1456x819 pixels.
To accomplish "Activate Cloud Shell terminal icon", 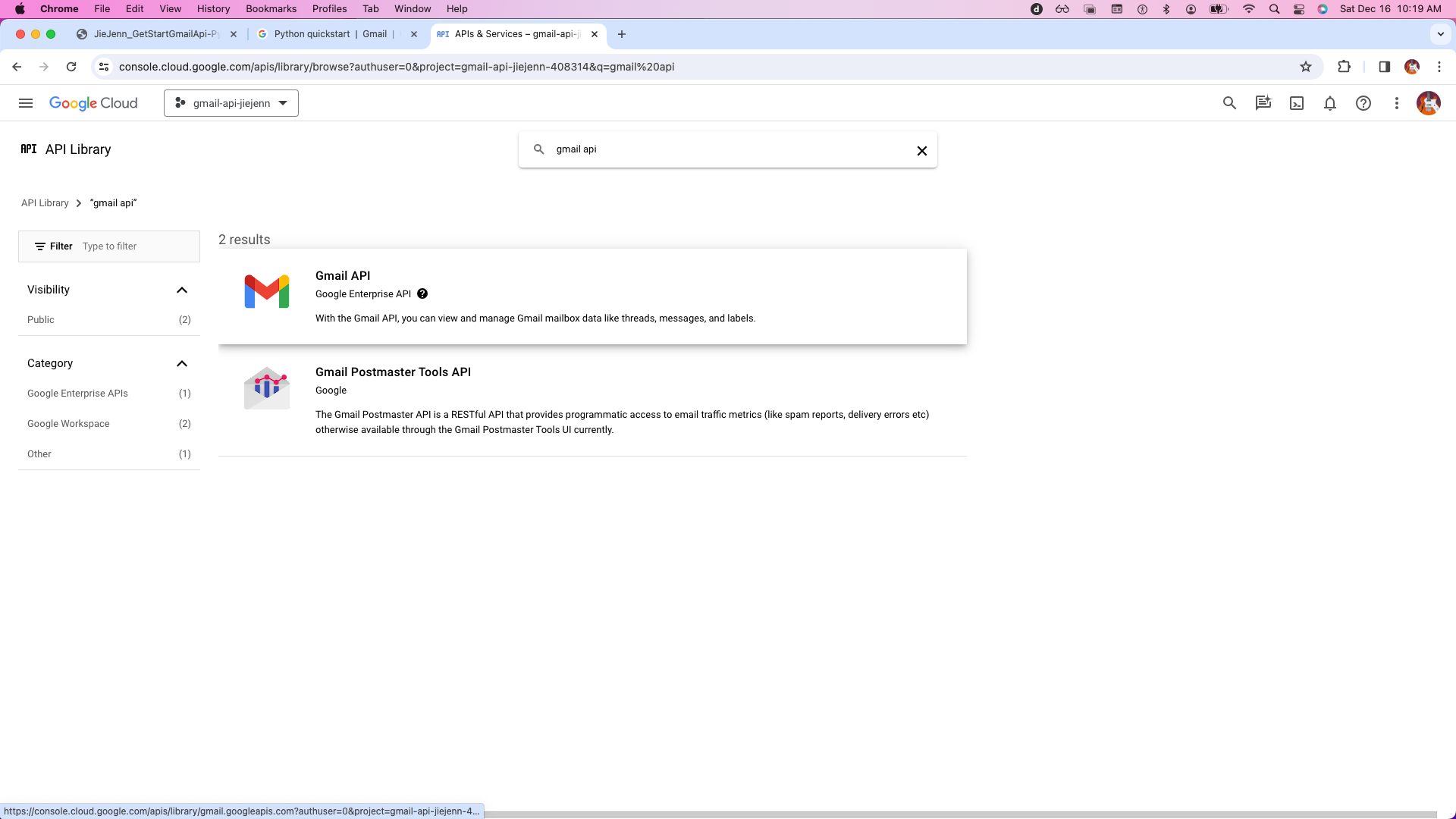I will 1297,103.
